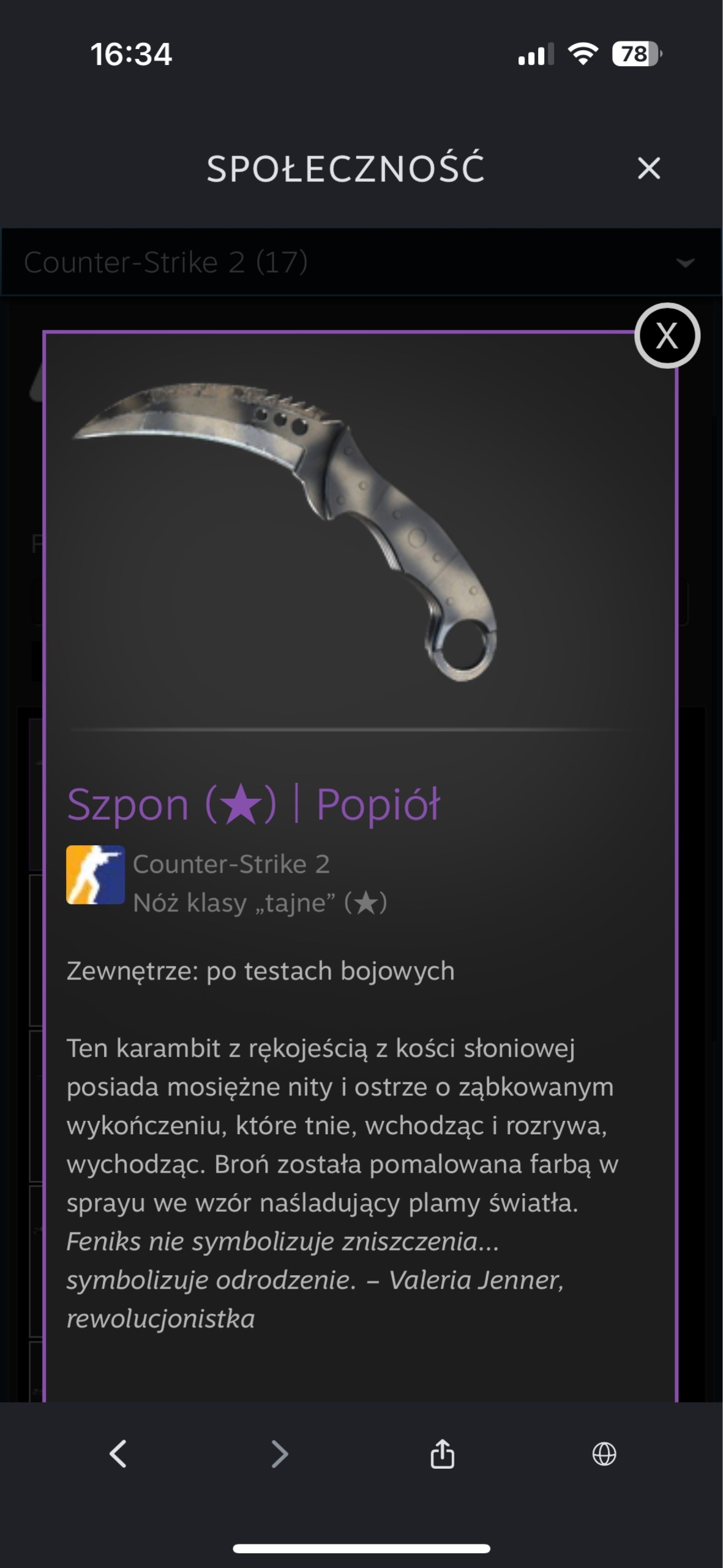Click the Zewnętrze: po testach bojowych text
723x1568 pixels.
260,971
